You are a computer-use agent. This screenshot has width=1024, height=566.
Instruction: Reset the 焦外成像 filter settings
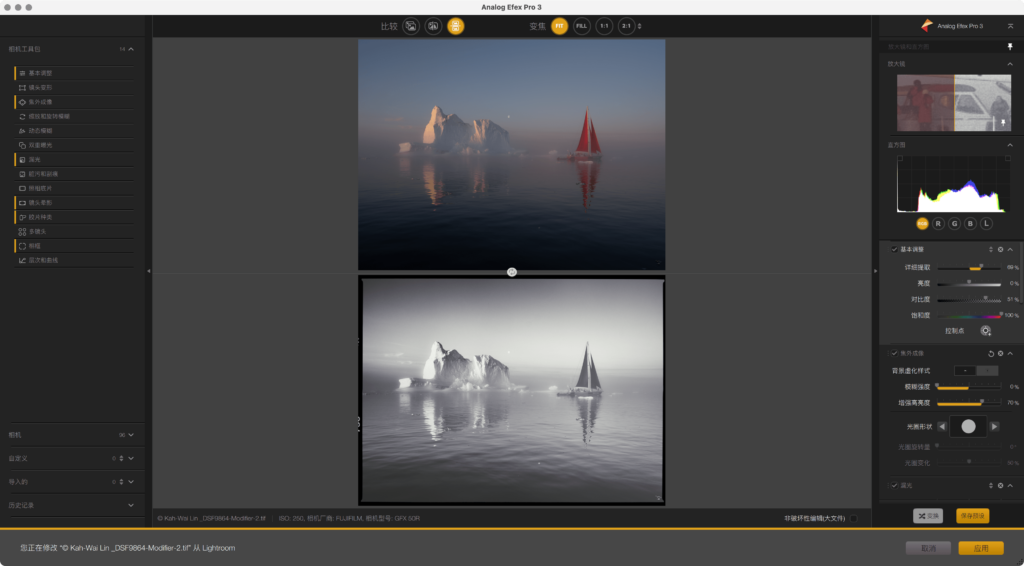click(990, 353)
